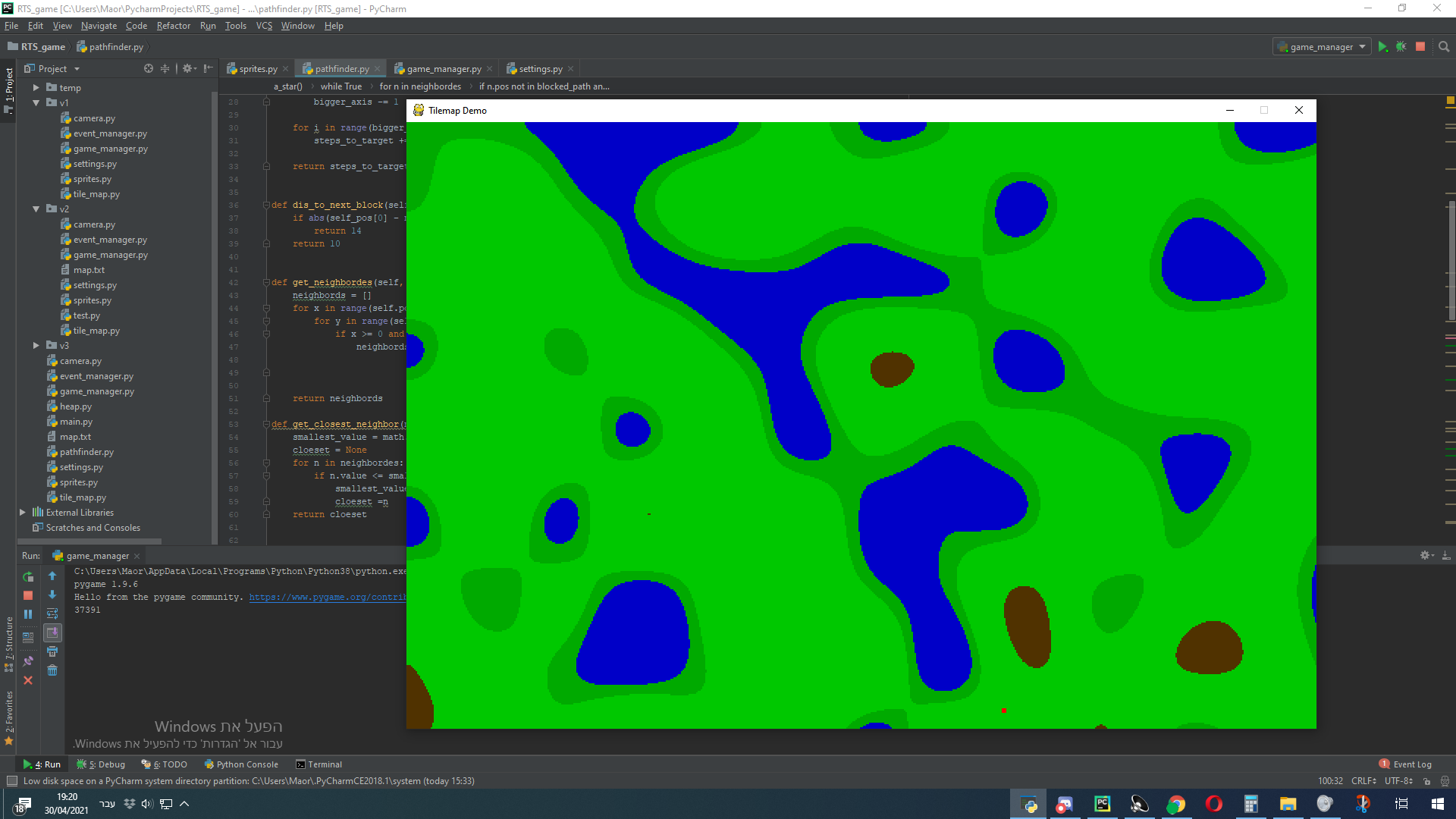Pause output with the pause icon
The height and width of the screenshot is (819, 1456).
[x=28, y=614]
